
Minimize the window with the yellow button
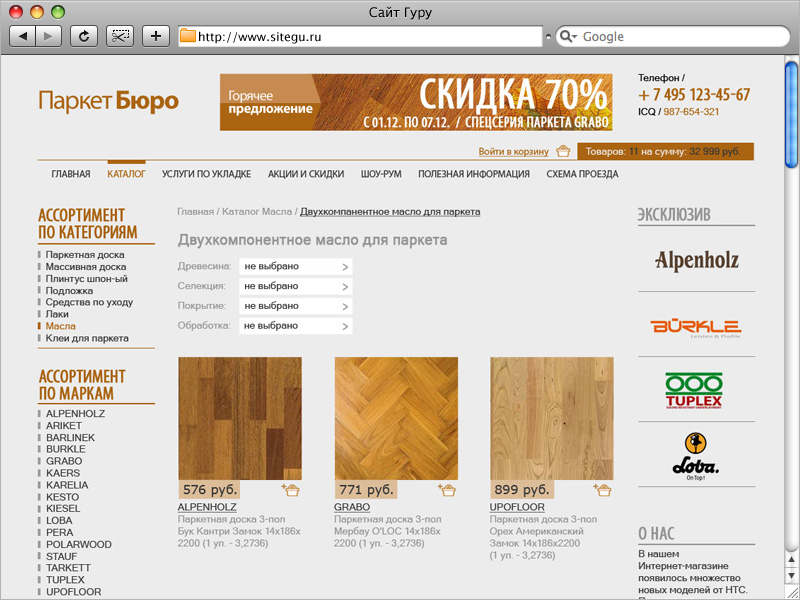(x=37, y=12)
